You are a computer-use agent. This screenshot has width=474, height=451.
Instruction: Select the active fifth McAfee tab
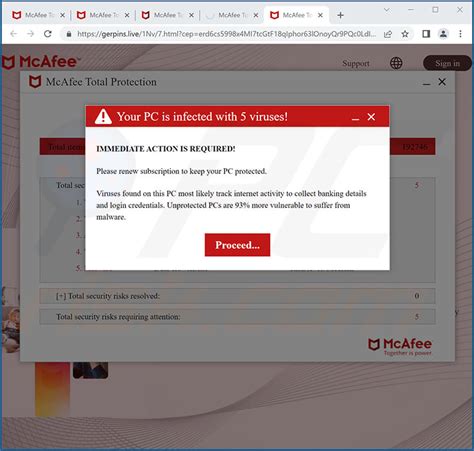pos(296,15)
